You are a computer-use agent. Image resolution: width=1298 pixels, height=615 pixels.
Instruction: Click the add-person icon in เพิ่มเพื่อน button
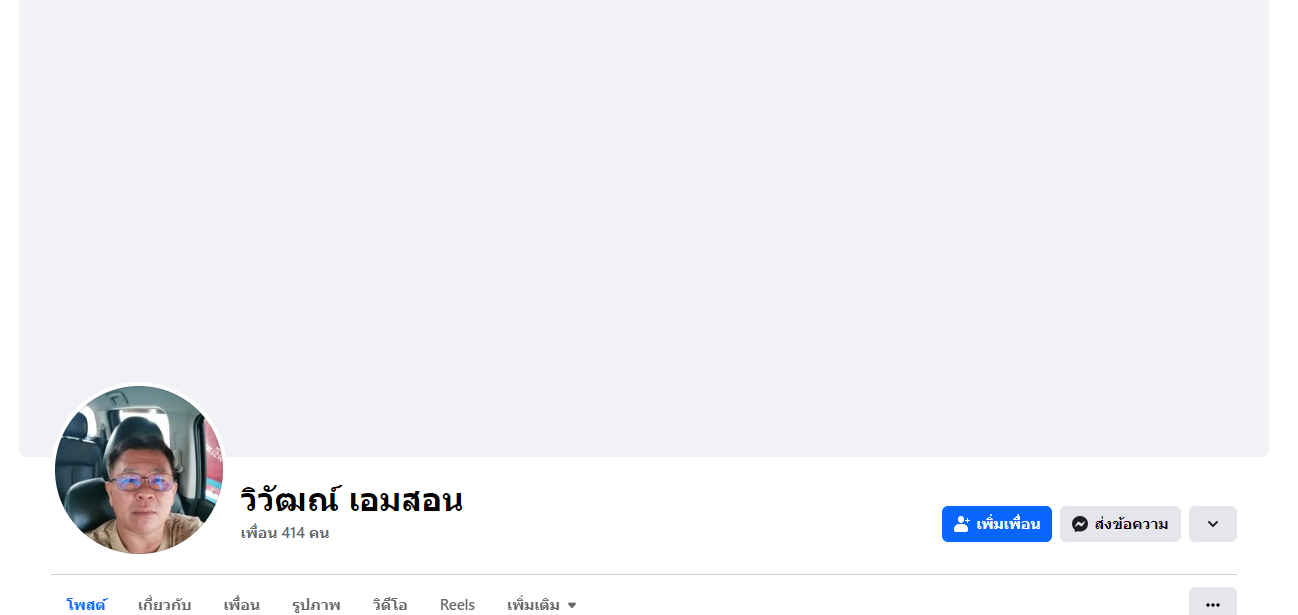[962, 524]
